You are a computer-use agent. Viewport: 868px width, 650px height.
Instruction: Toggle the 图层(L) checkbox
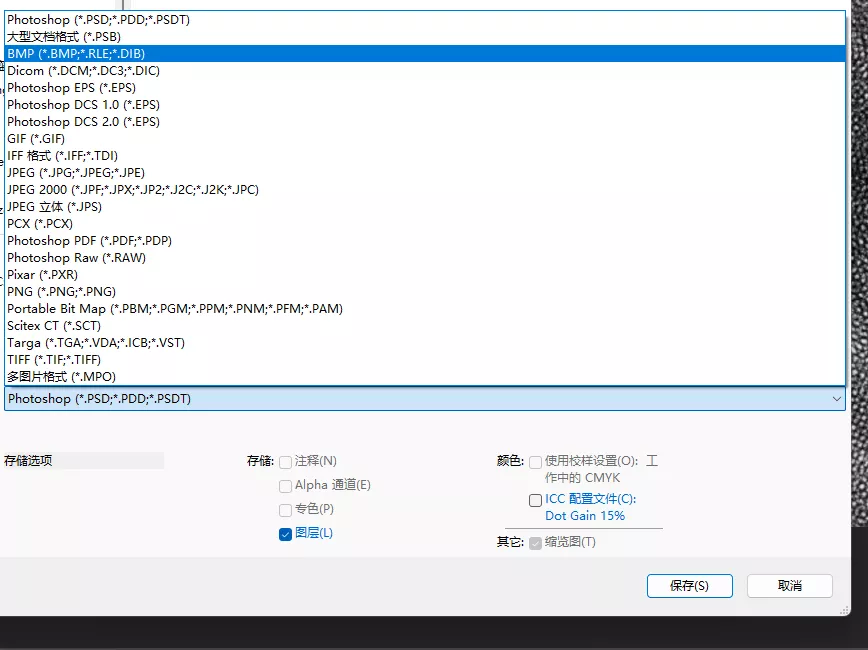coord(286,534)
